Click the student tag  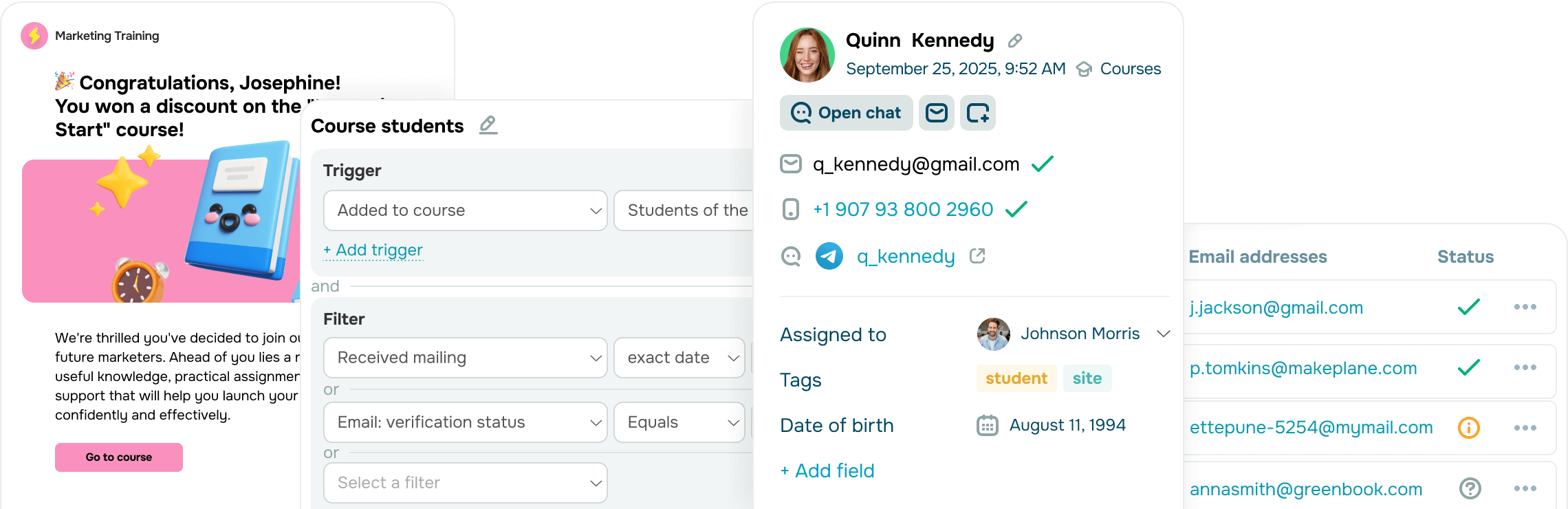1016,378
